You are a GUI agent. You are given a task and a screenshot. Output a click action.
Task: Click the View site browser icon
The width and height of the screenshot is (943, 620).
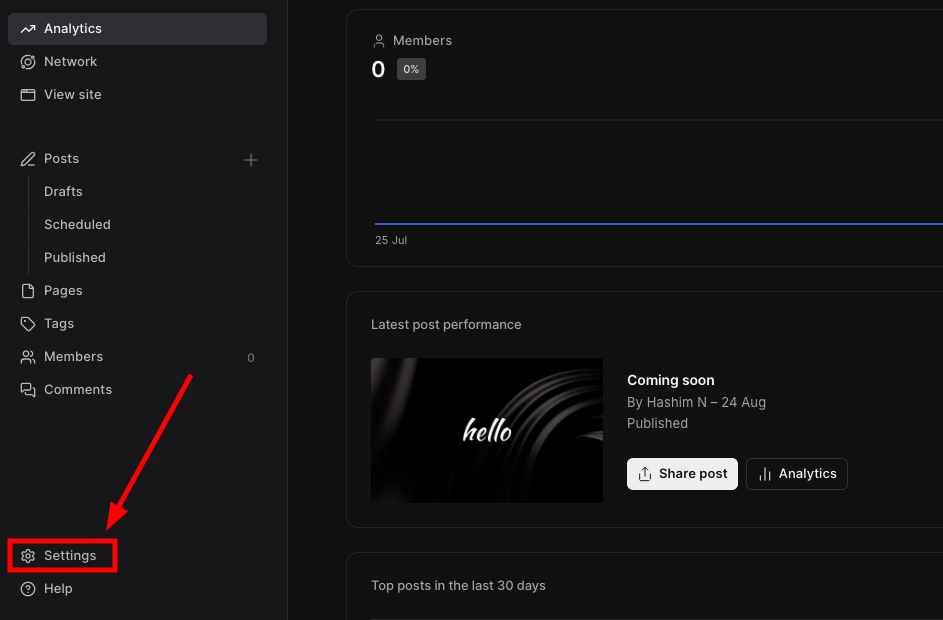pos(28,95)
